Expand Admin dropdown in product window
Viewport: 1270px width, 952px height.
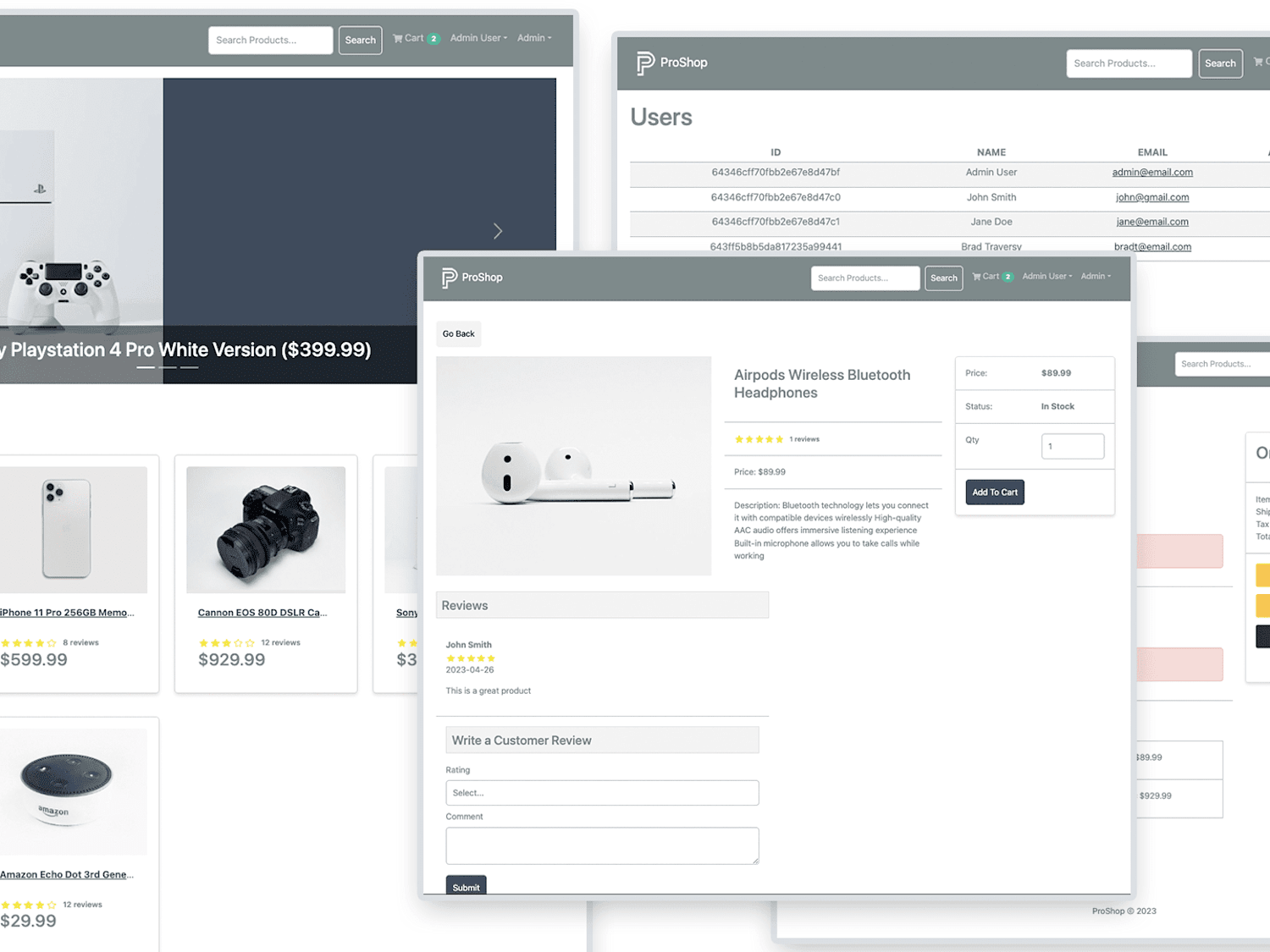pos(1096,277)
